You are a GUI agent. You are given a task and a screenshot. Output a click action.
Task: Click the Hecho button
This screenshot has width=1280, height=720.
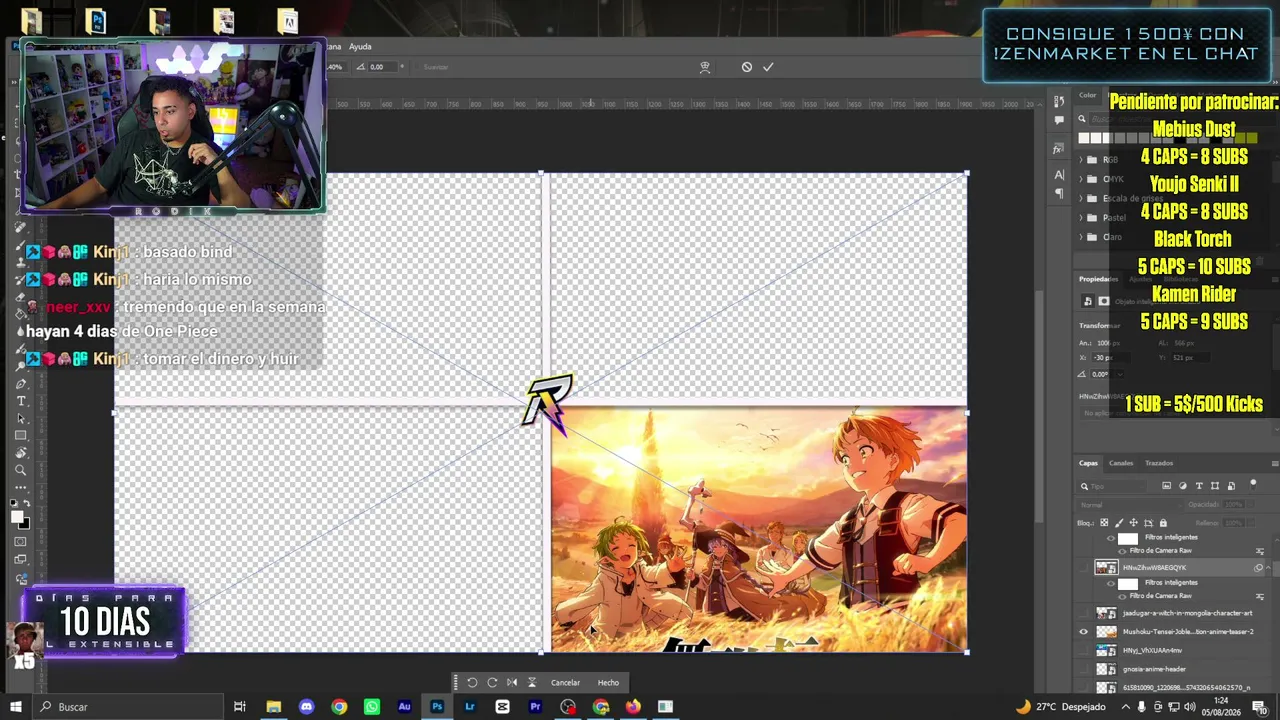(608, 683)
